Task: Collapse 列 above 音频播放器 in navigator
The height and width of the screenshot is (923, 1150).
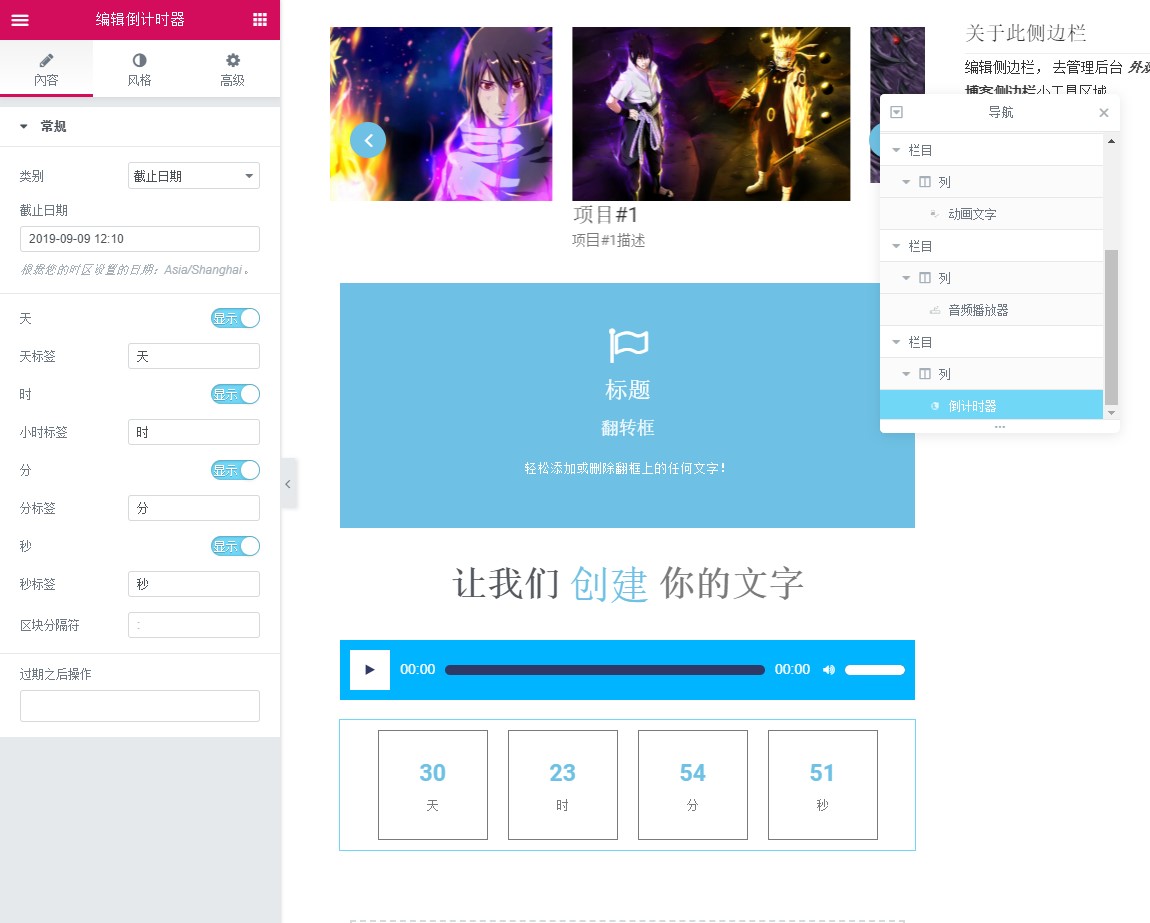Action: click(906, 278)
